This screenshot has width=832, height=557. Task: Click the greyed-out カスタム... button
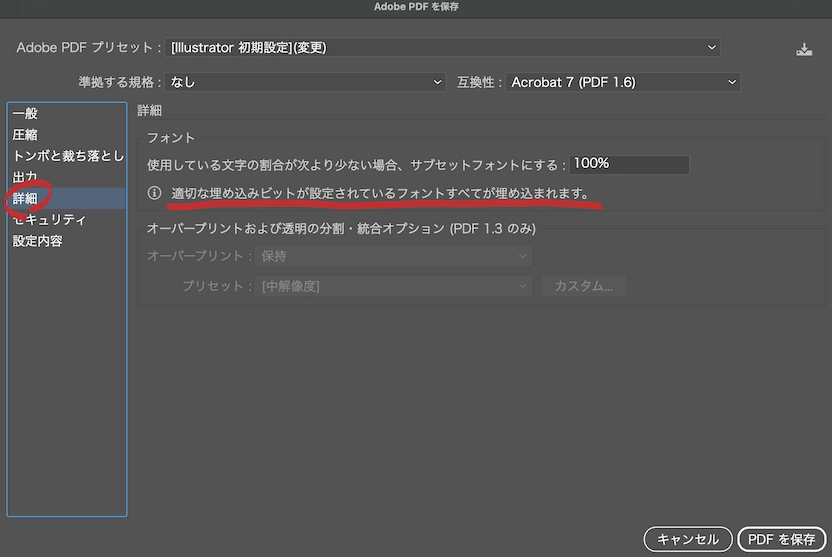pos(584,286)
